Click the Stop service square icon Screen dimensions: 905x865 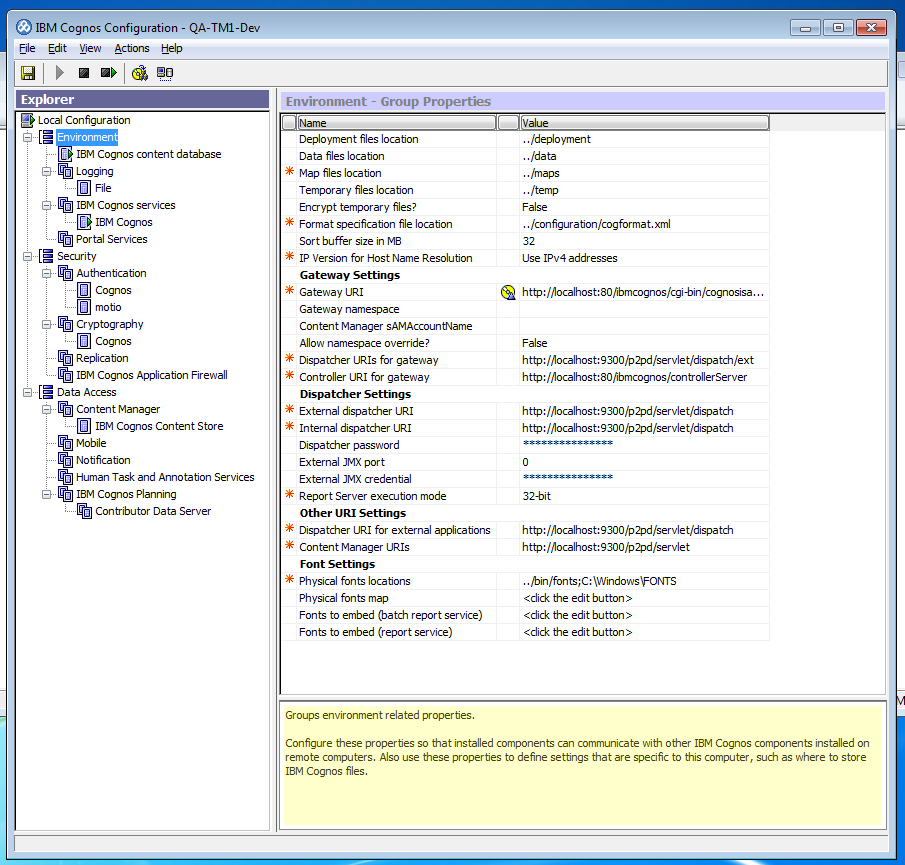(x=84, y=73)
